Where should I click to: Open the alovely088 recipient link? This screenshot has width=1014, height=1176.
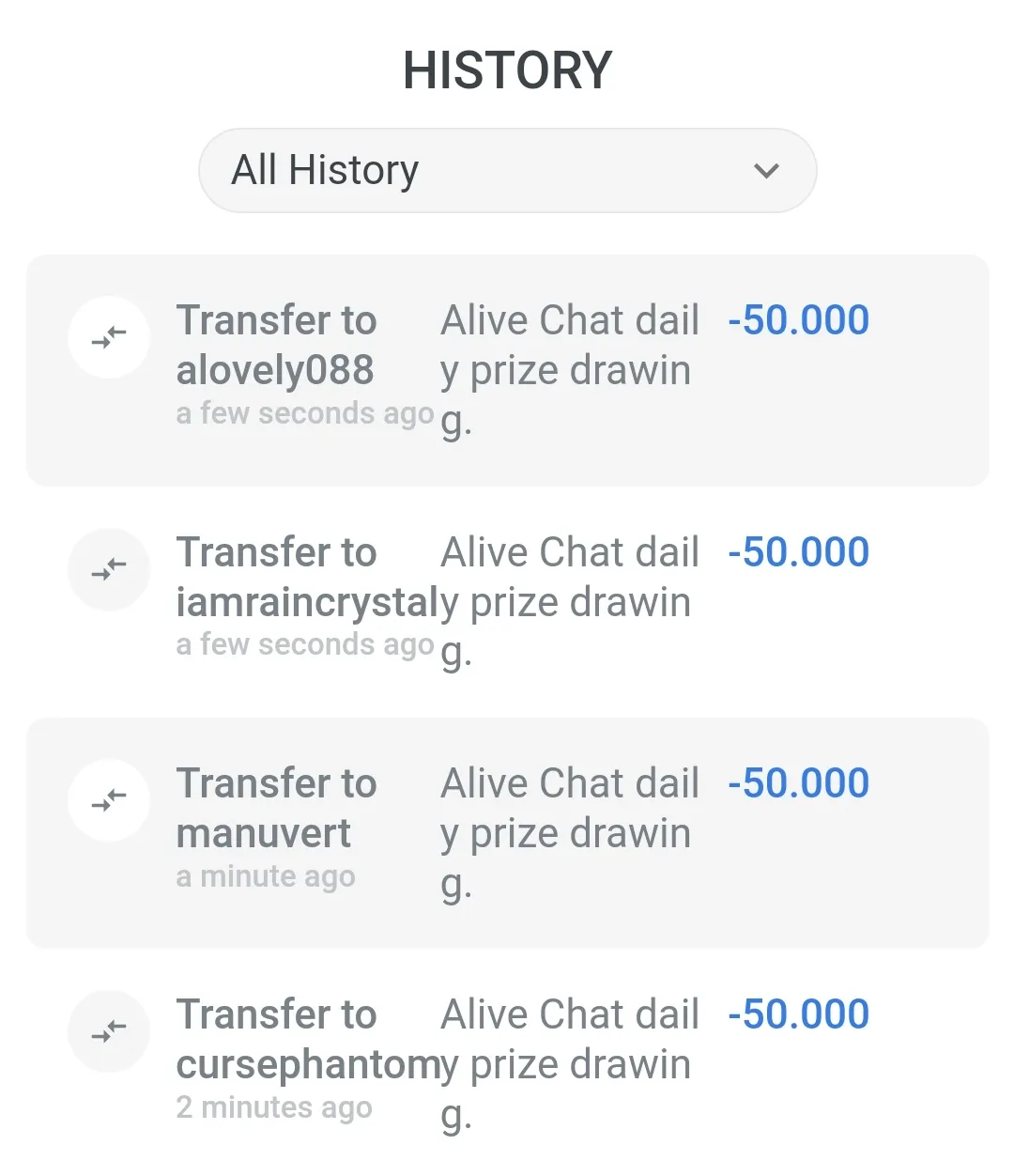coord(275,370)
